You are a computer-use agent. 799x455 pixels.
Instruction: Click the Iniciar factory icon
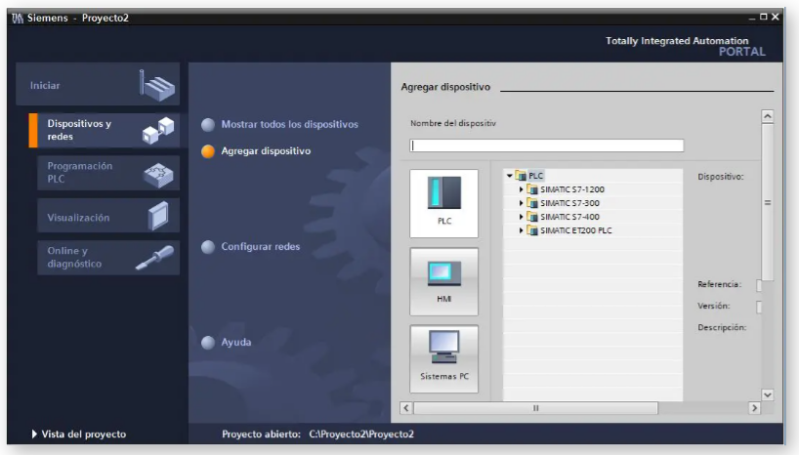pos(157,85)
